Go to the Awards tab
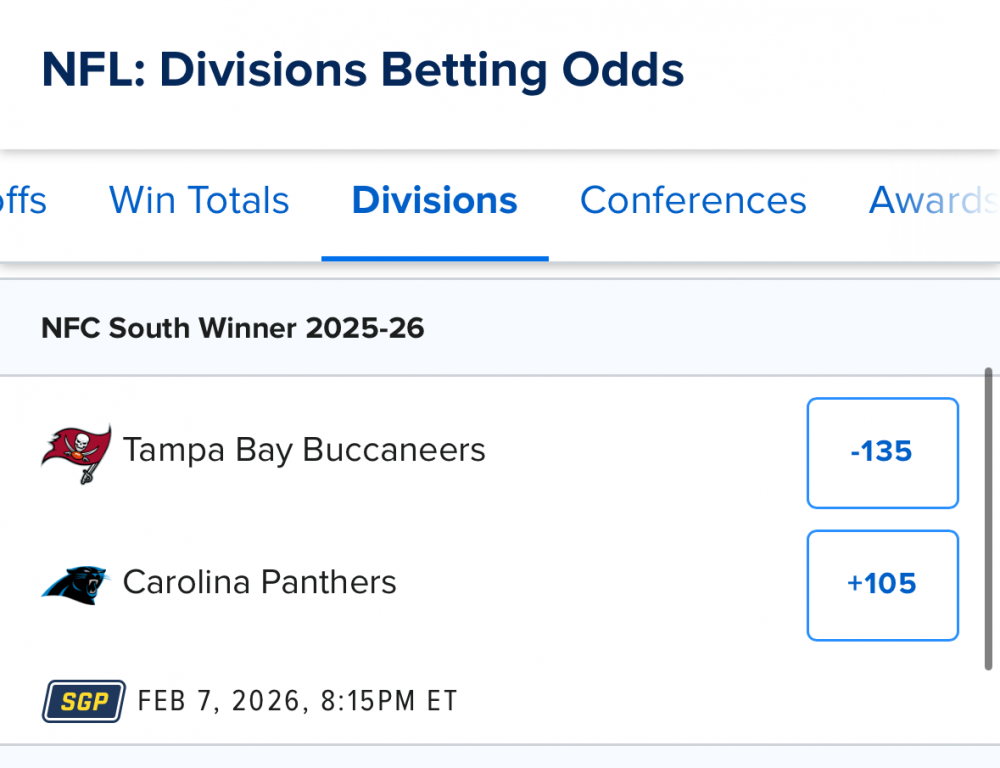Screen dimensions: 1000x768 pyautogui.click(x=930, y=201)
